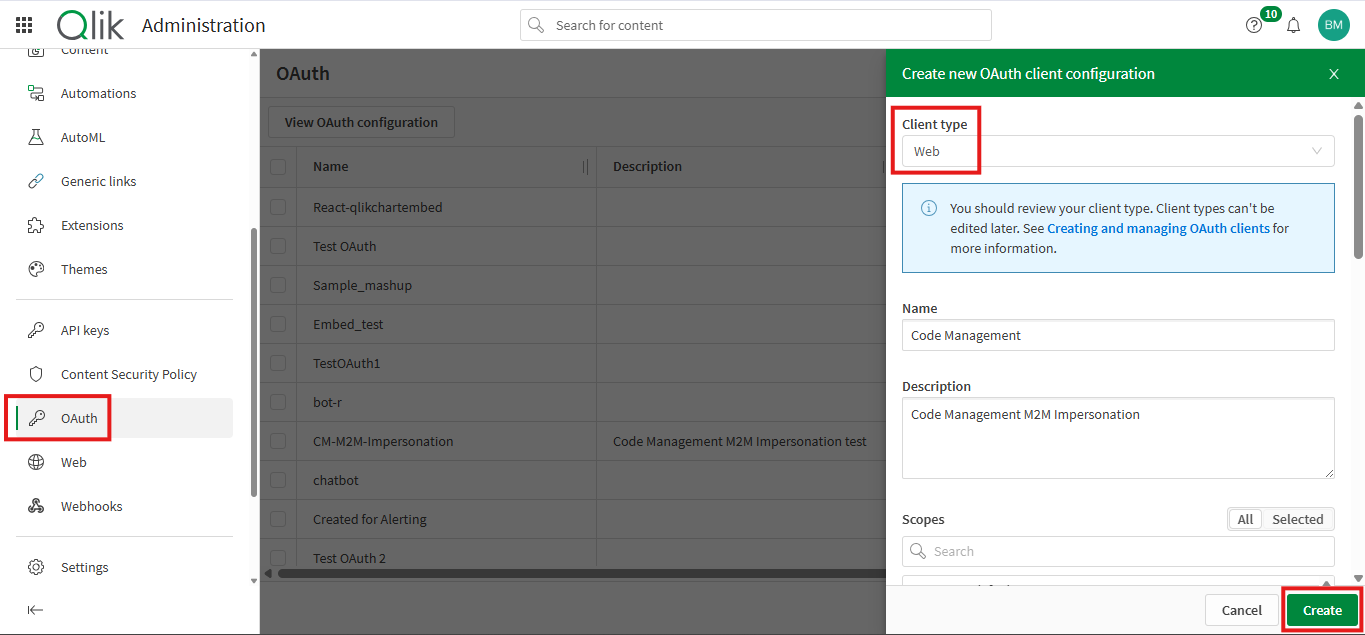Image resolution: width=1365 pixels, height=635 pixels.
Task: Select the All scopes filter tab
Action: [1245, 519]
